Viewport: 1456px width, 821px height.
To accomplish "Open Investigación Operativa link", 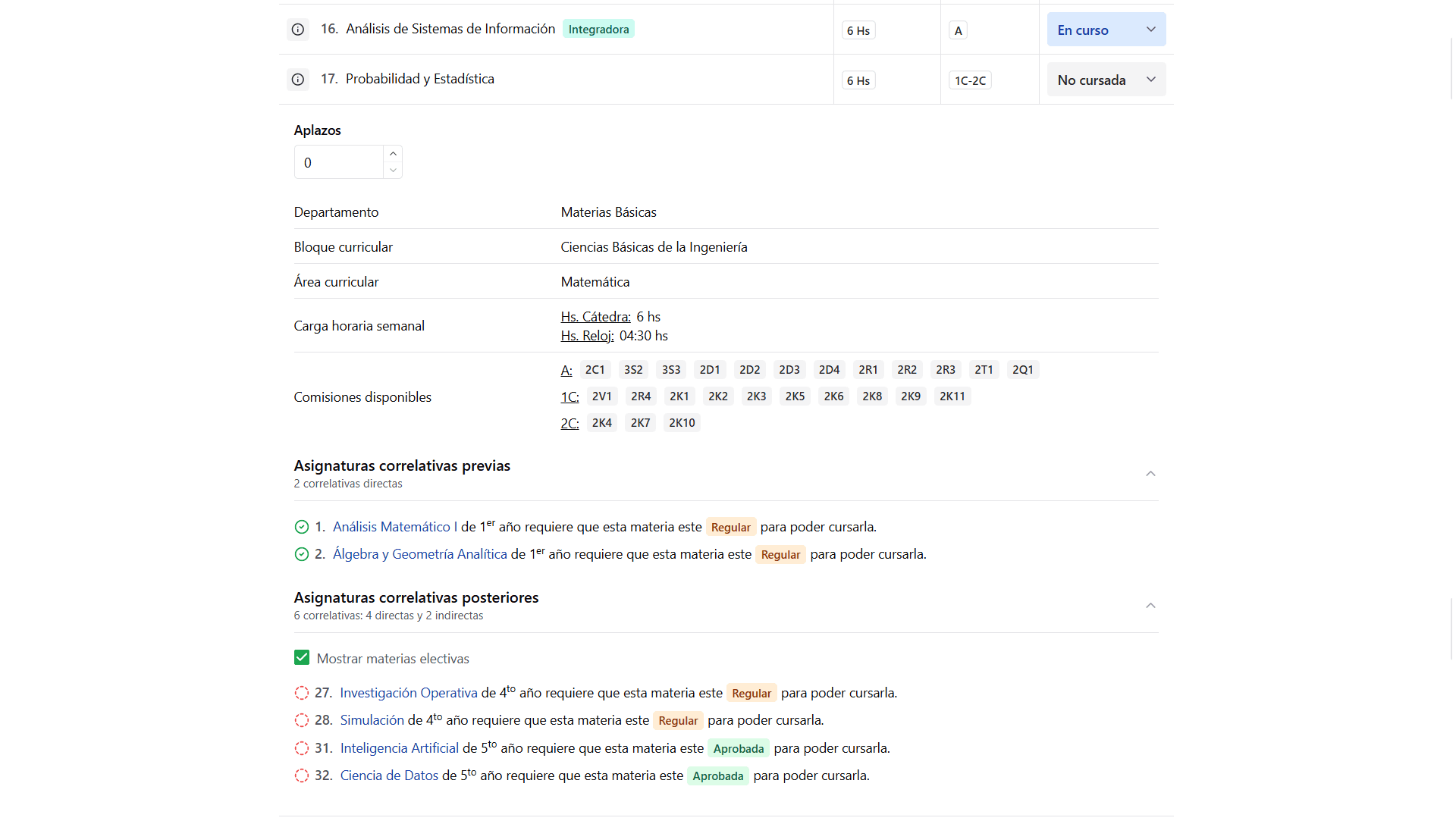I will pos(409,693).
